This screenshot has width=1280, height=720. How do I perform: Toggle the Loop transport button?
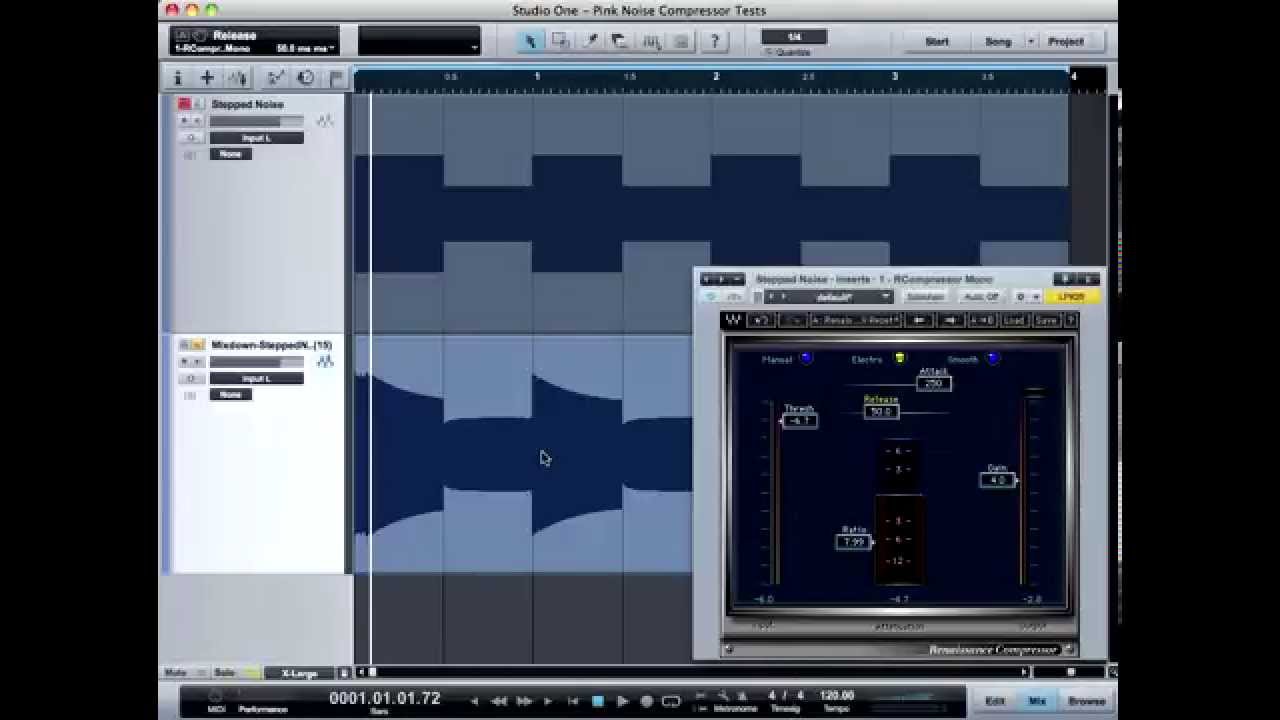pyautogui.click(x=671, y=701)
